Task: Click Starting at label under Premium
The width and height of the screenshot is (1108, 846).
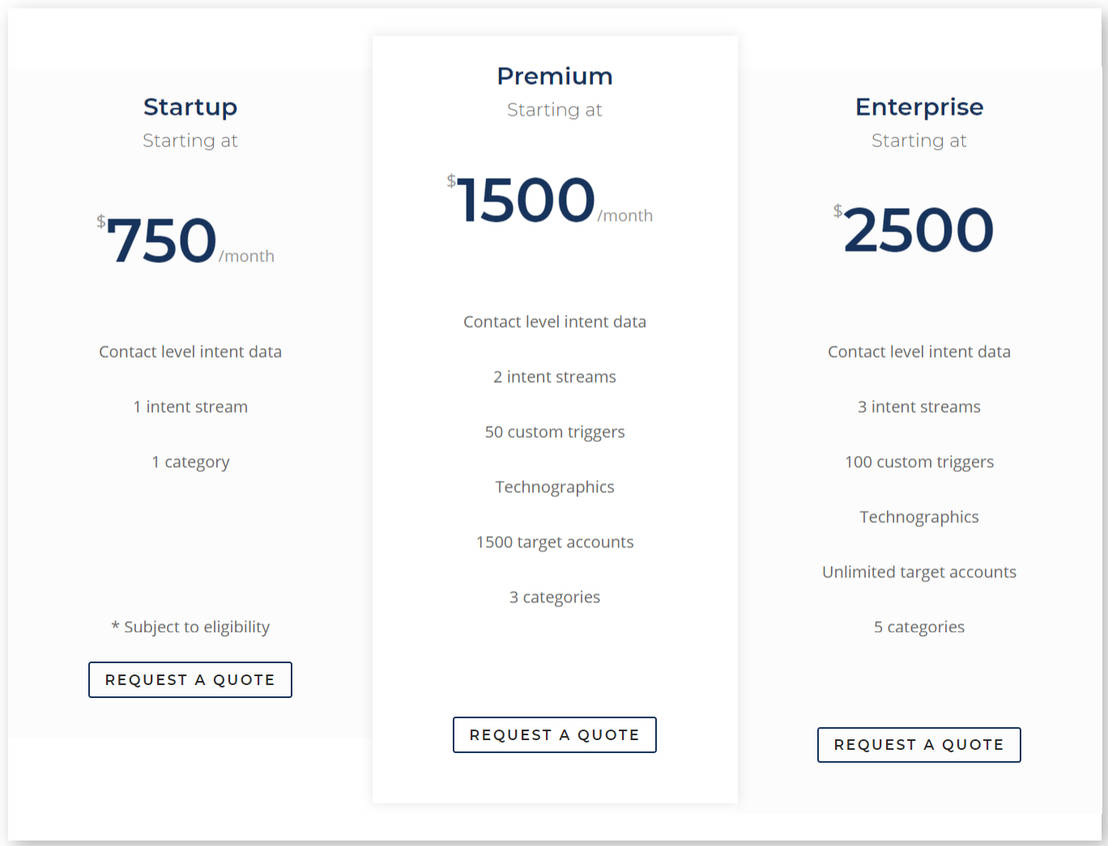Action: [x=555, y=110]
